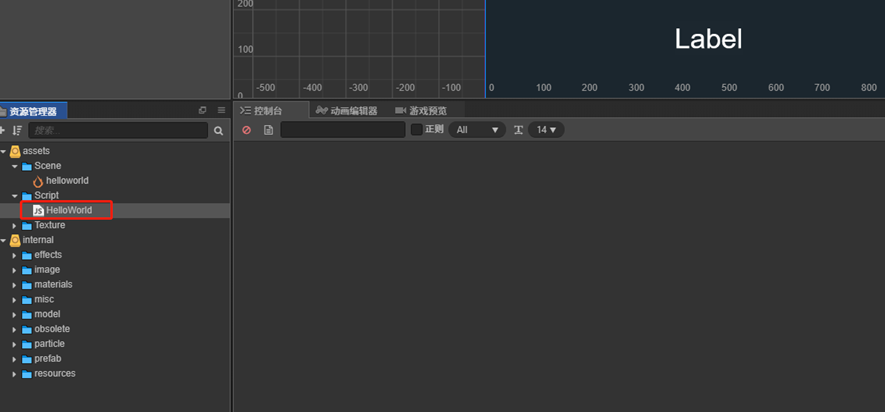Enable the 正则 regex checkbox
Image resolution: width=885 pixels, height=412 pixels.
tap(417, 130)
